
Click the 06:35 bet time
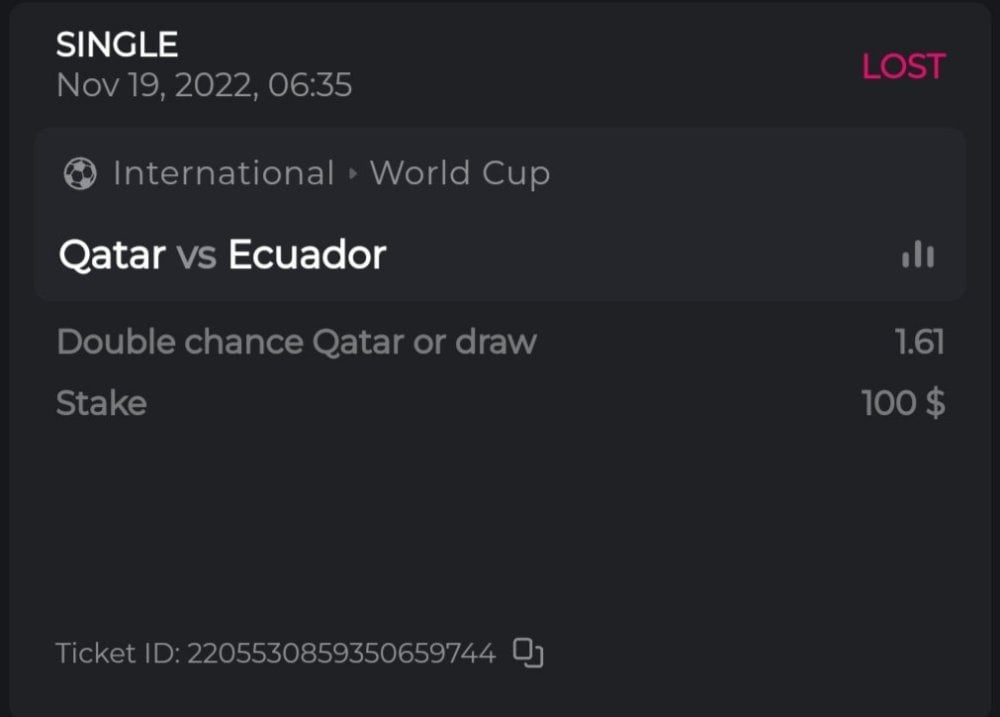[310, 86]
